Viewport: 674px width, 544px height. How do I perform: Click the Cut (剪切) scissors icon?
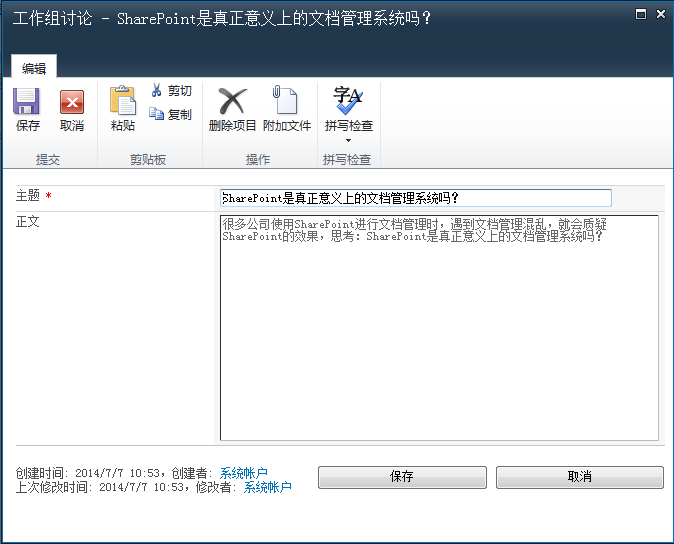[156, 90]
